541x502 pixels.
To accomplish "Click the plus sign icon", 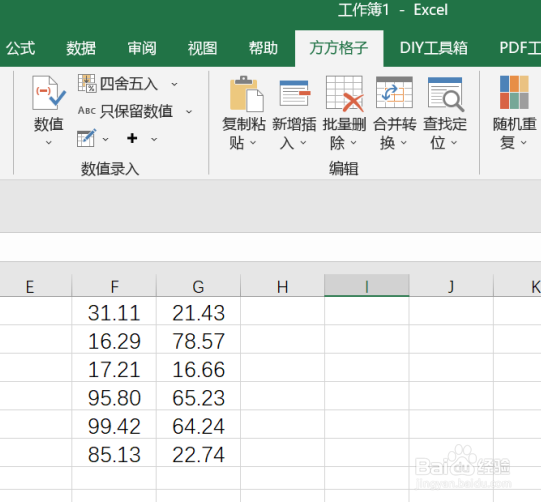I will click(132, 138).
